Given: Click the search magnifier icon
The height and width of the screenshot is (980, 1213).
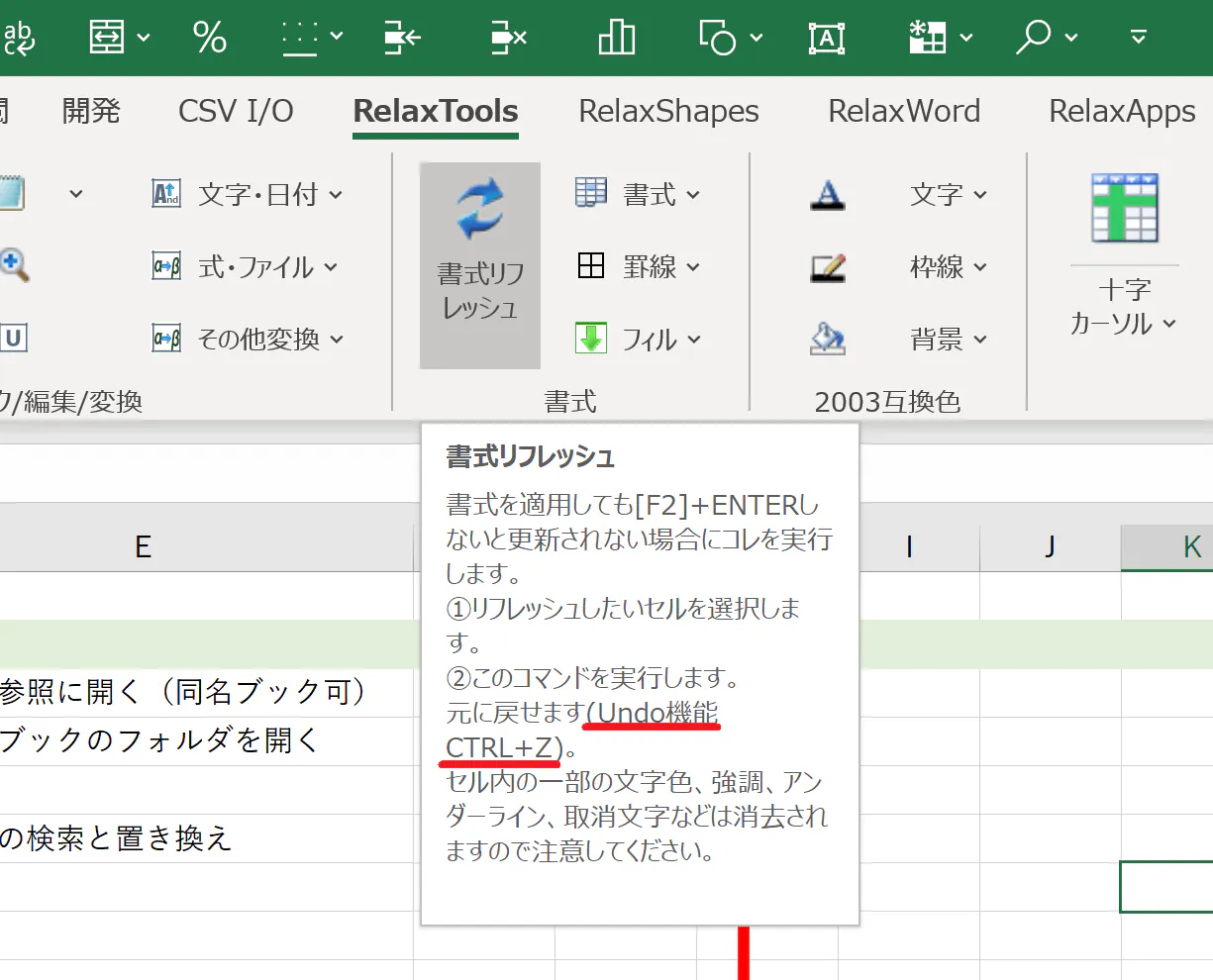Looking at the screenshot, I should click(1034, 38).
